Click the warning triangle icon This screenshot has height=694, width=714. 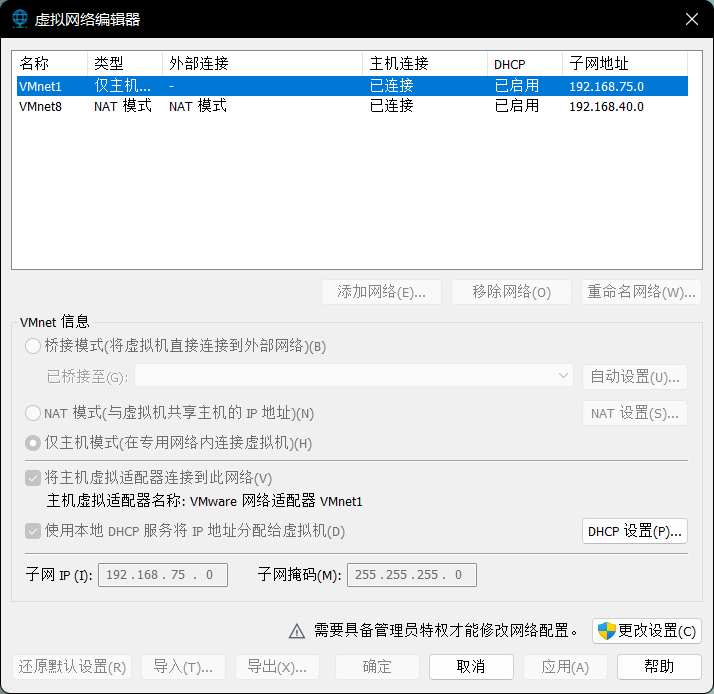[x=297, y=631]
